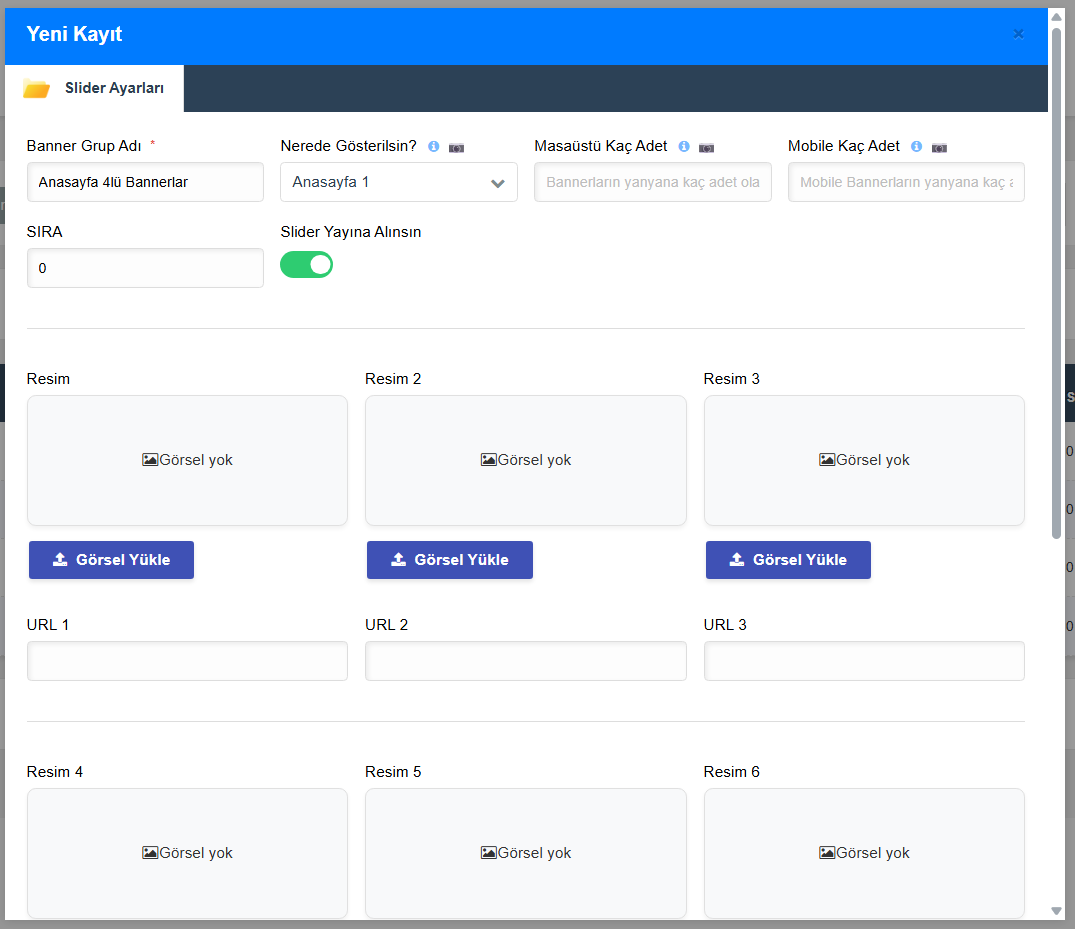Click camera icon next to Masaüstü Kaç Adet
The image size is (1075, 929).
(706, 147)
